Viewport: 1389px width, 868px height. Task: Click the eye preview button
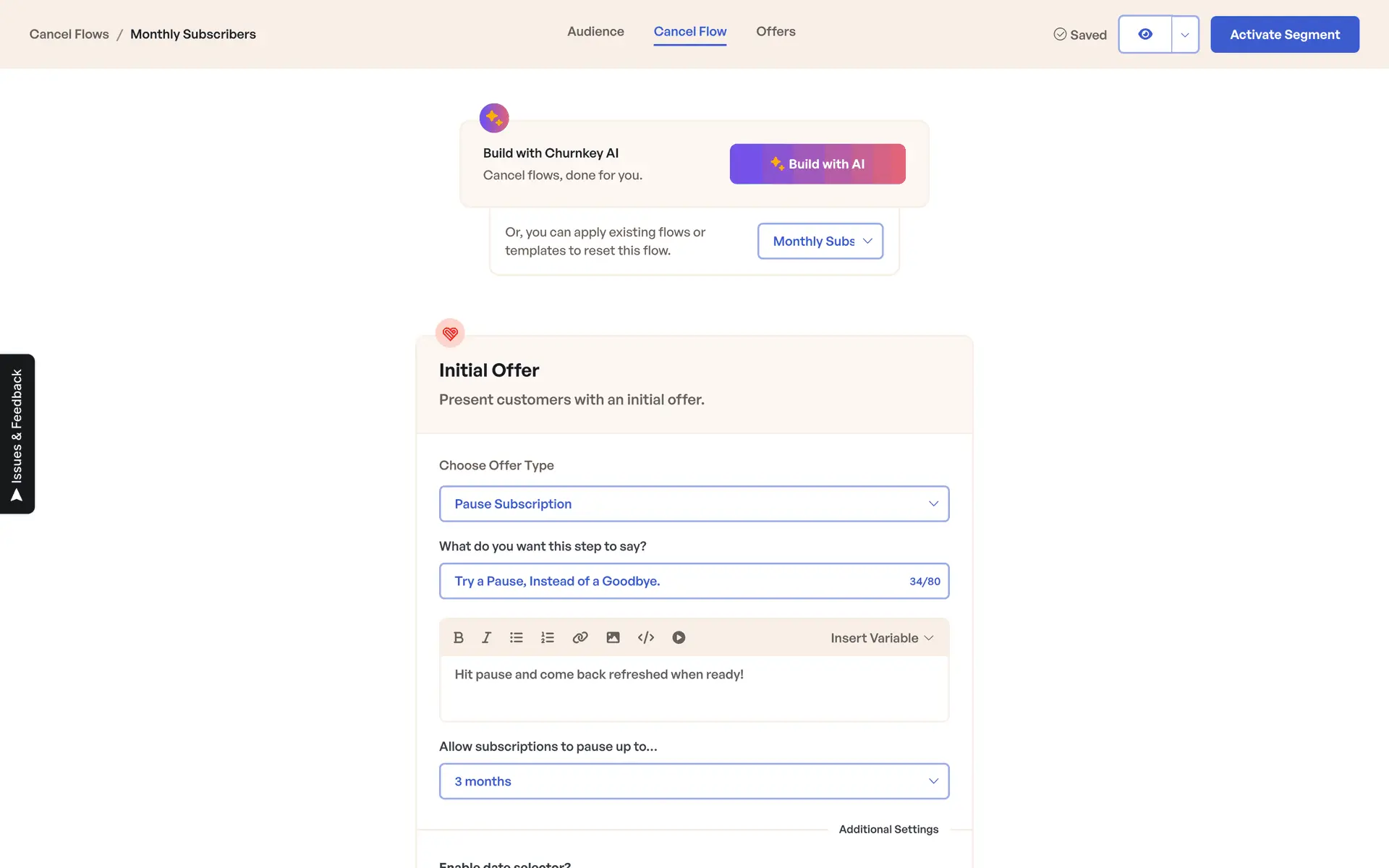coord(1145,34)
